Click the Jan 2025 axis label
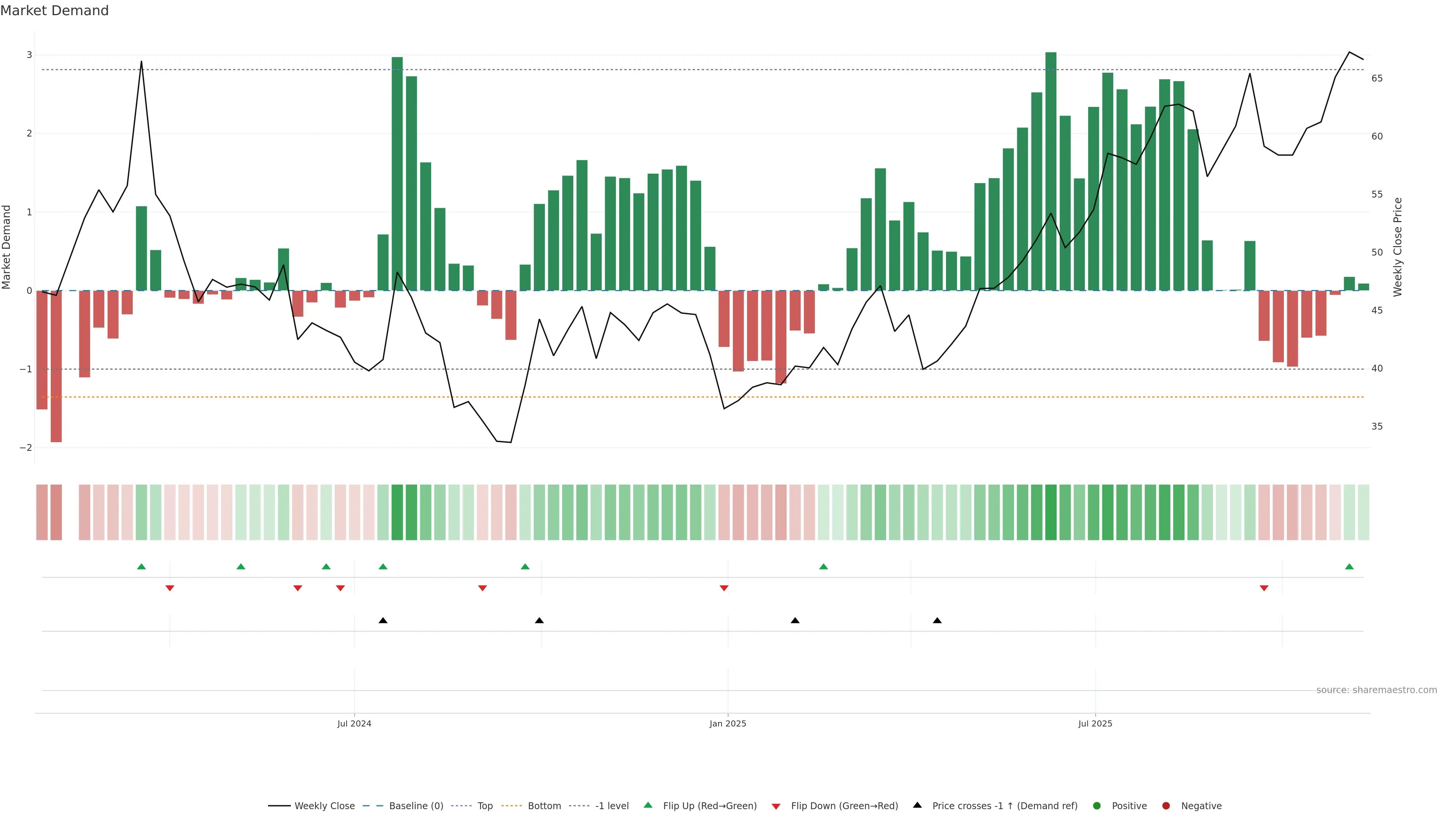Viewport: 1456px width, 819px height. 728,724
